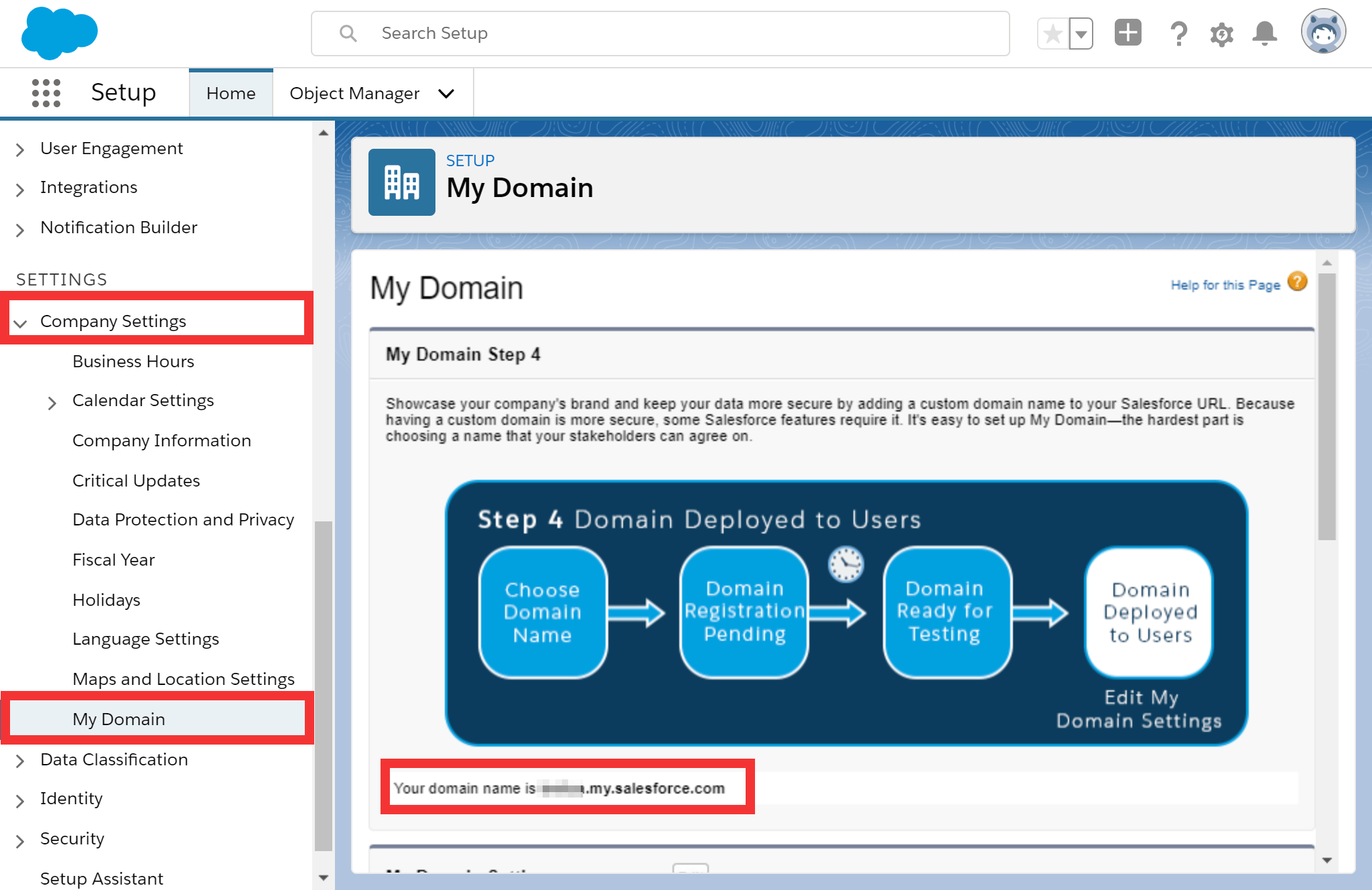
Task: Open Critical Updates page
Action: tap(136, 481)
